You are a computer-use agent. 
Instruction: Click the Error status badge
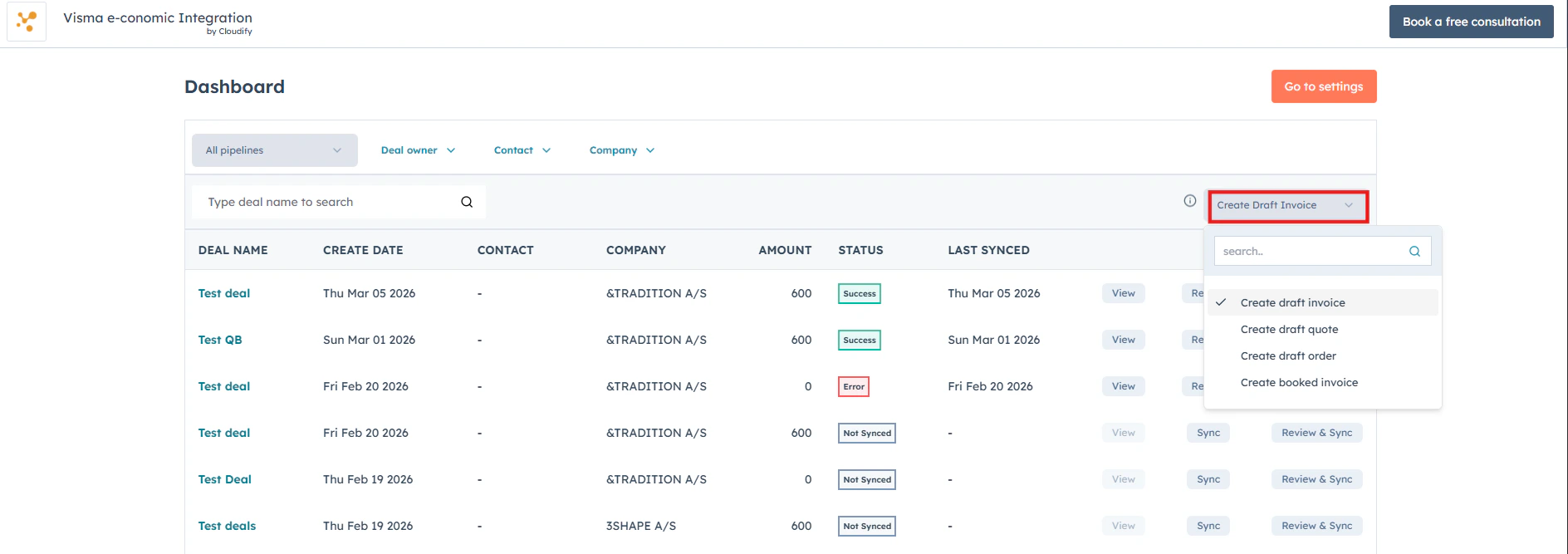coord(854,386)
